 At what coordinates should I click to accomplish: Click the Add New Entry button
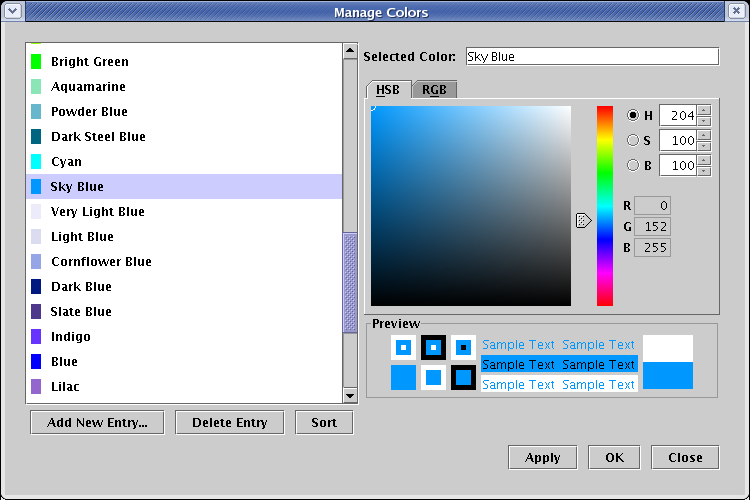tap(98, 423)
